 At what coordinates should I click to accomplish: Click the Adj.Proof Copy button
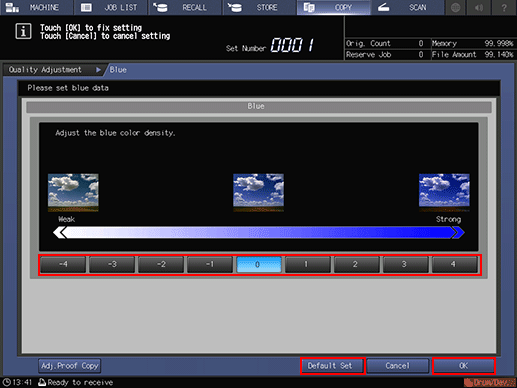click(69, 366)
